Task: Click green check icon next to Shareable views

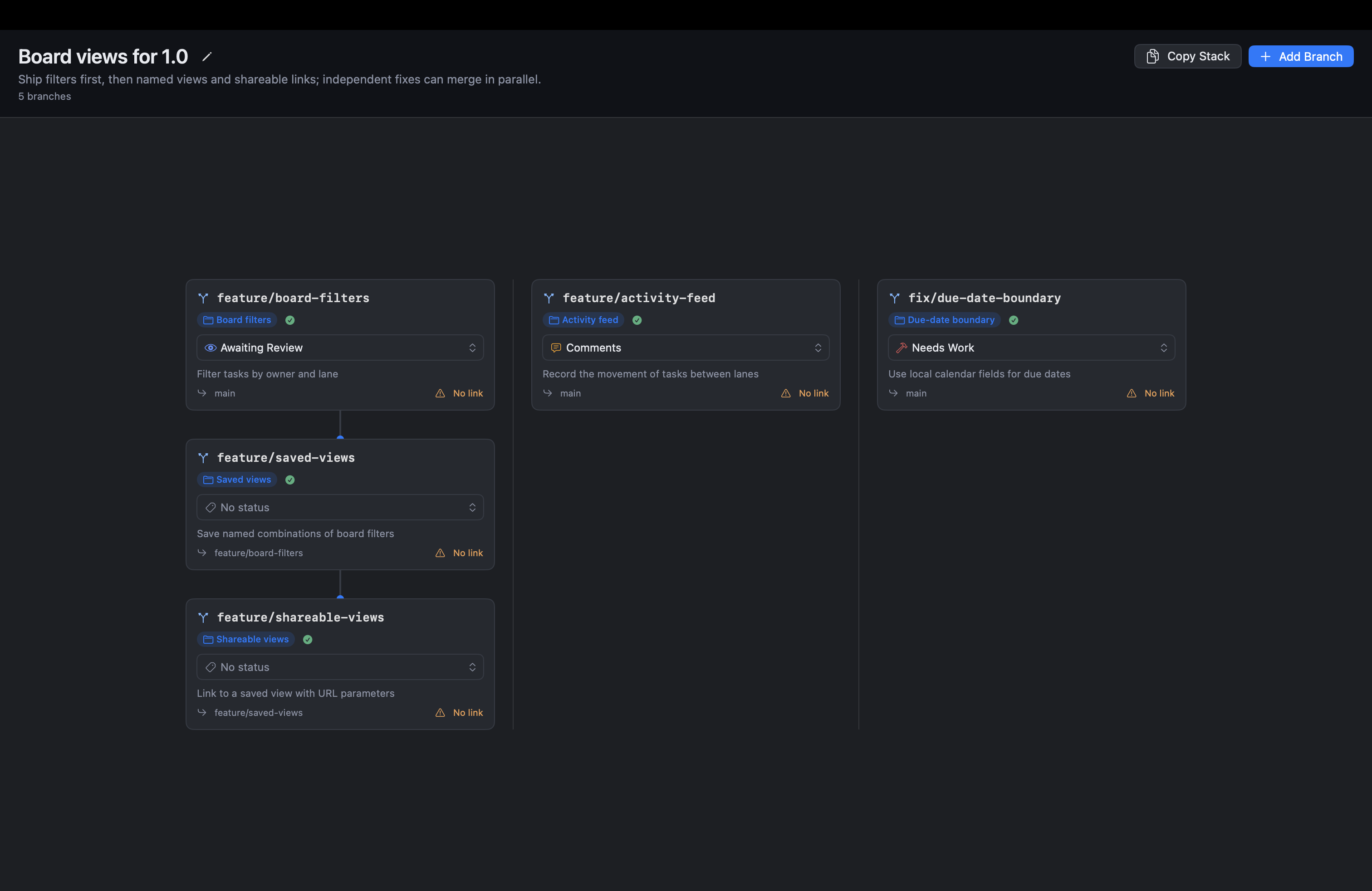Action: pyautogui.click(x=308, y=639)
